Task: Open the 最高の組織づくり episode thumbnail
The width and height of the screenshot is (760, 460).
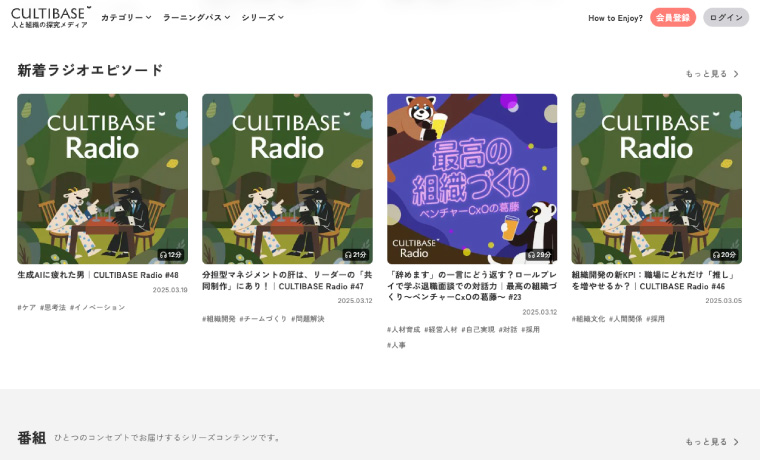Action: point(472,179)
